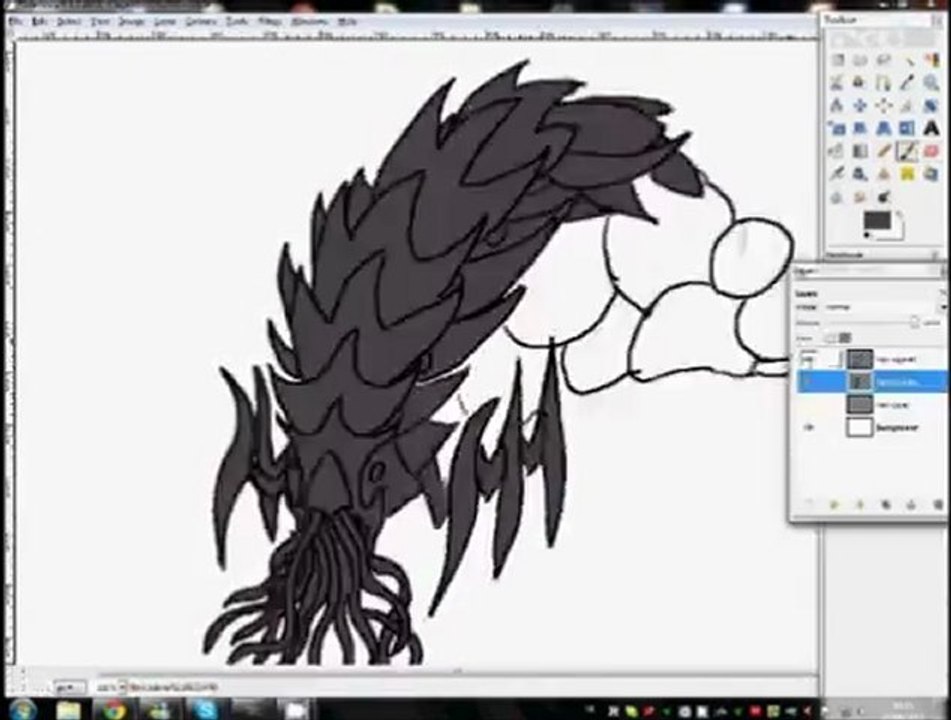Open the layer Mode dropdown
This screenshot has width=951, height=720.
coord(884,307)
